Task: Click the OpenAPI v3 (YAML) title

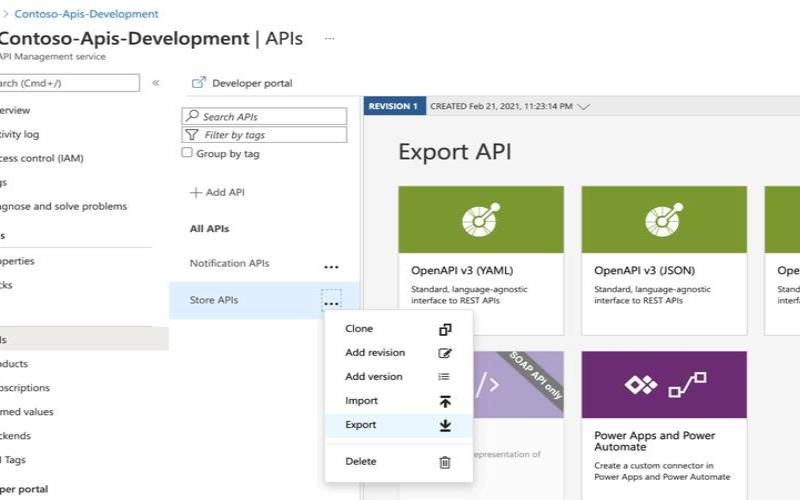Action: click(x=462, y=270)
